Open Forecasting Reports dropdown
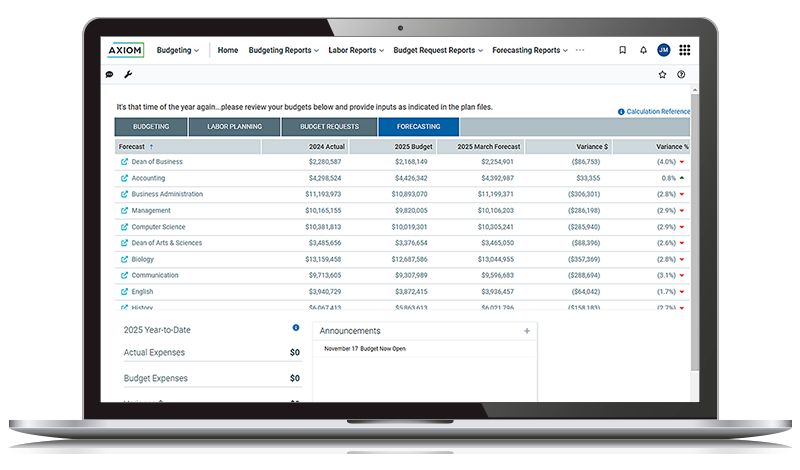This screenshot has height=470, width=800. pyautogui.click(x=530, y=50)
